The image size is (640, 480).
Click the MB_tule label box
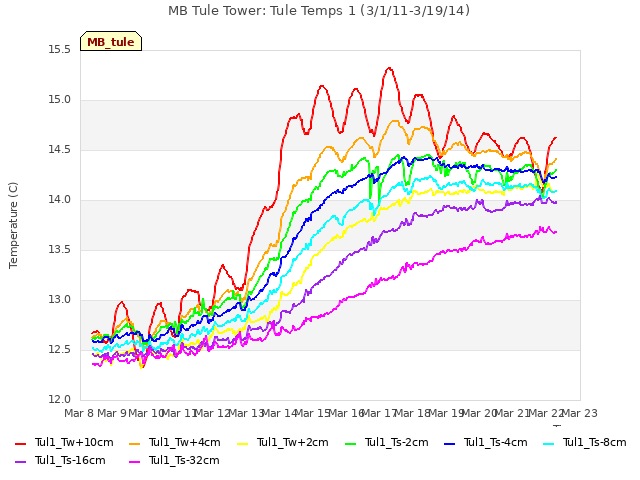[111, 41]
